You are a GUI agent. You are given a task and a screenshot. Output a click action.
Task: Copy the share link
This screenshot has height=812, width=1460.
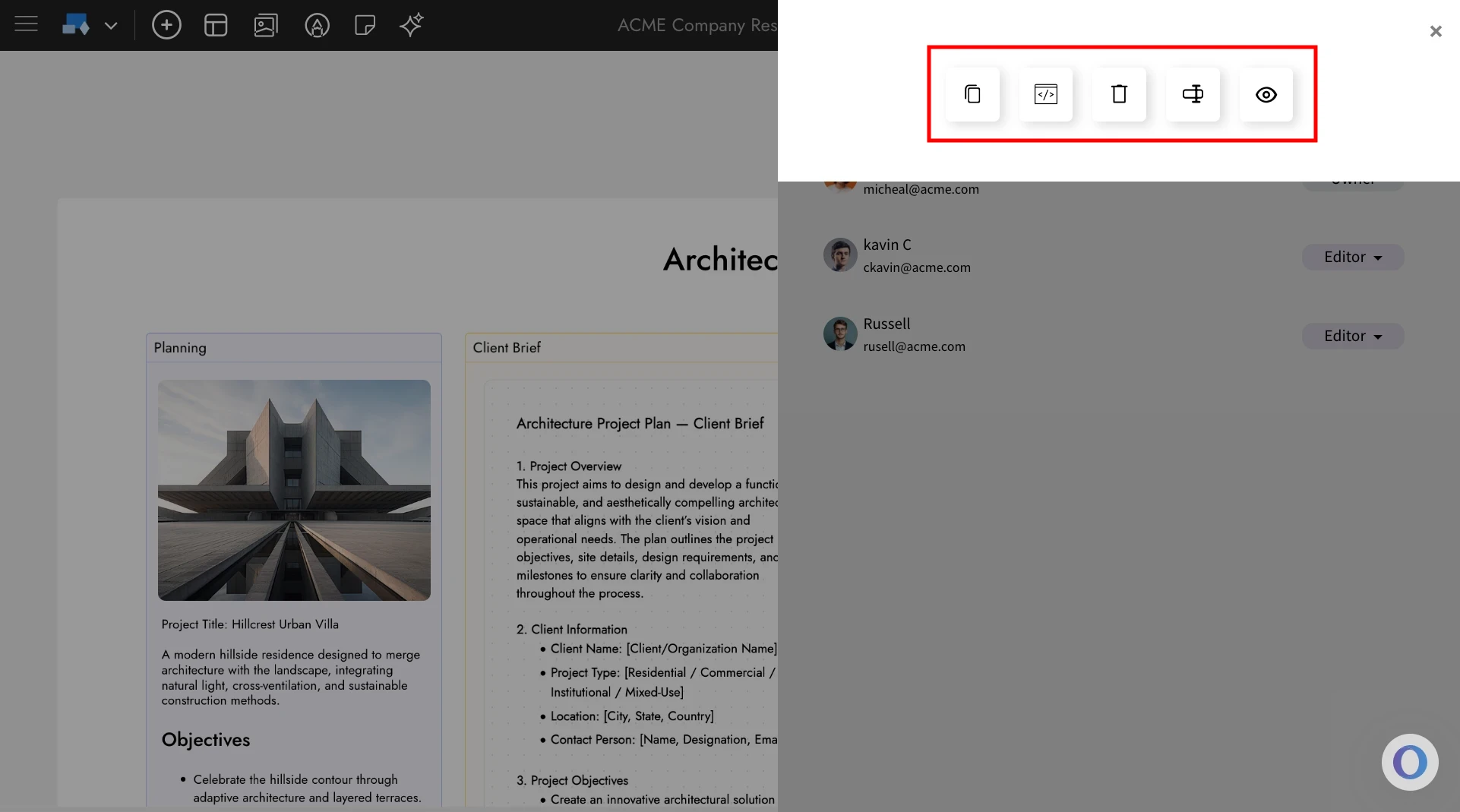click(972, 94)
